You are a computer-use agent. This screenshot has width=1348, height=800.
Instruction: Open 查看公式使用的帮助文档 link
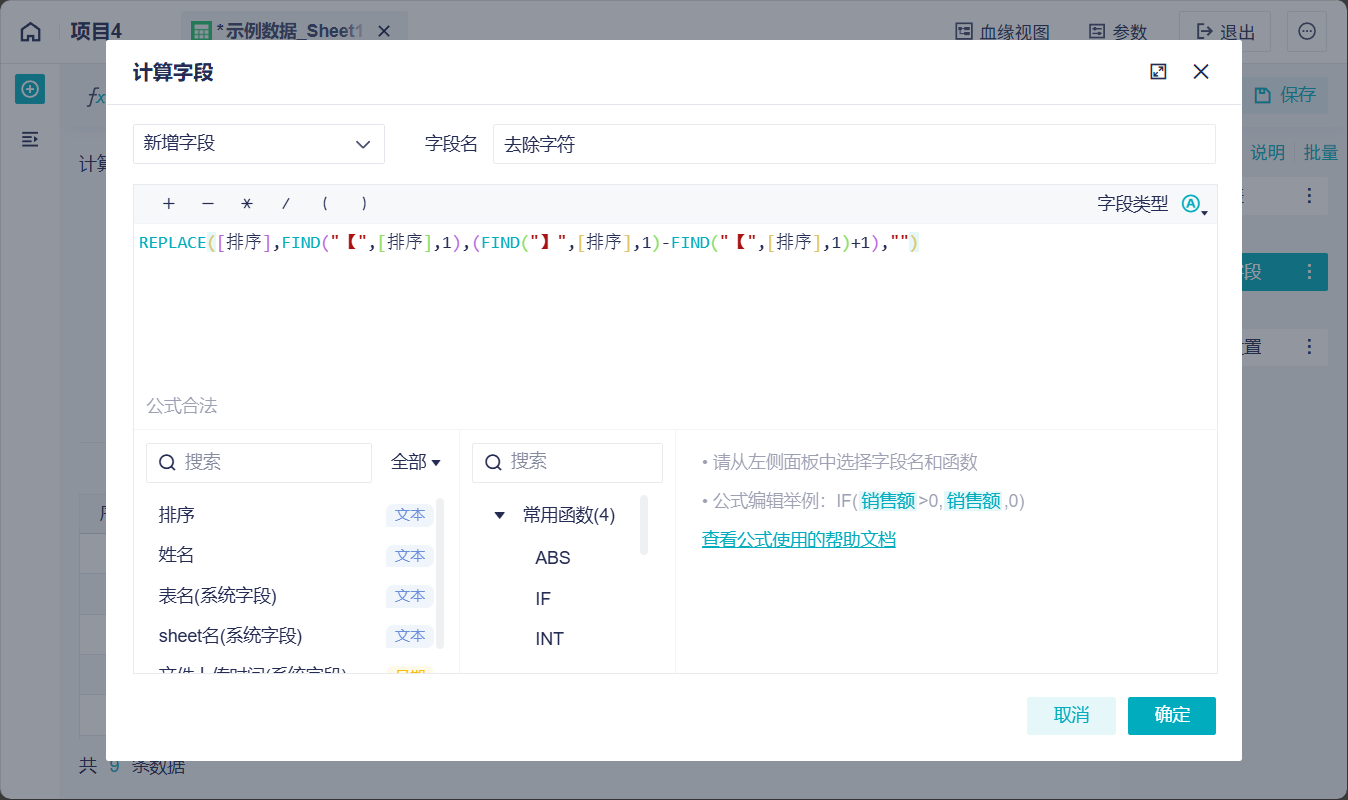[799, 540]
